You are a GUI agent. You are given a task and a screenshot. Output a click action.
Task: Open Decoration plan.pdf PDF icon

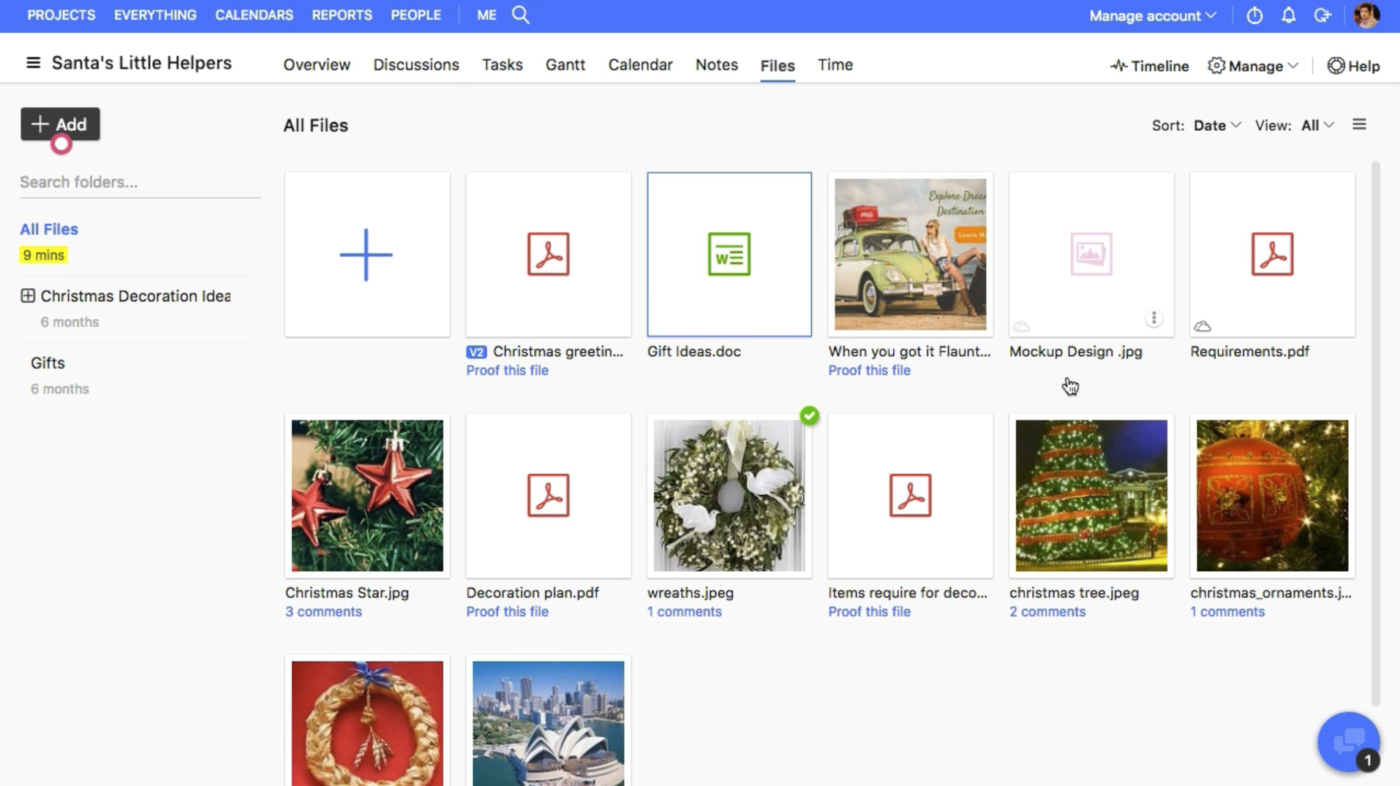548,495
